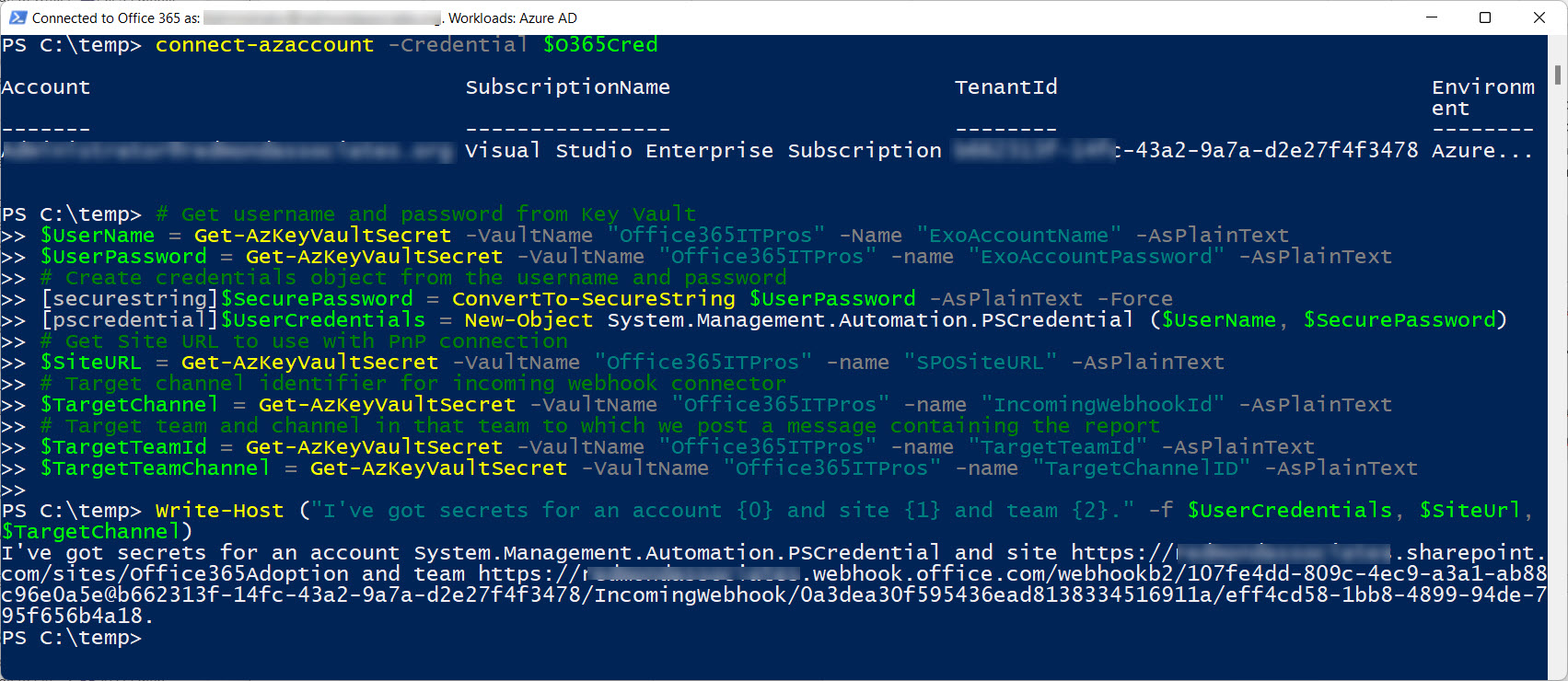1568x681 pixels.
Task: Click 'Visual Studio Enterprise Subscription' value
Action: [703, 151]
